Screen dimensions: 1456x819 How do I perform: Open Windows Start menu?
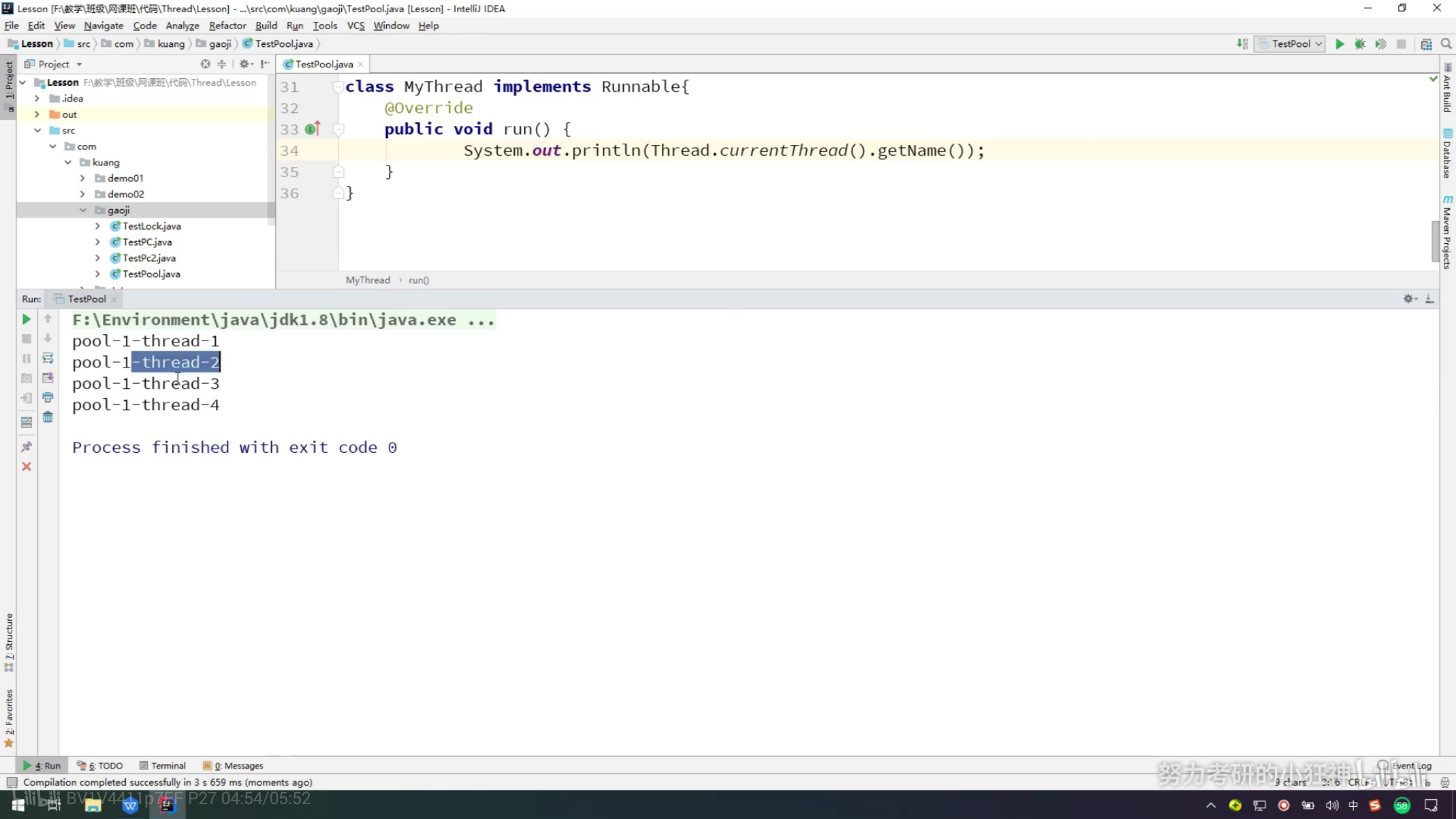18,805
